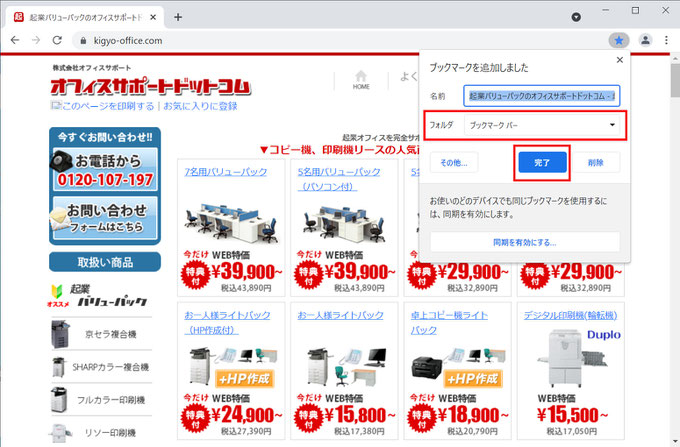Image resolution: width=680 pixels, height=447 pixels.
Task: Click このページを印刷する link
Action: click(108, 106)
